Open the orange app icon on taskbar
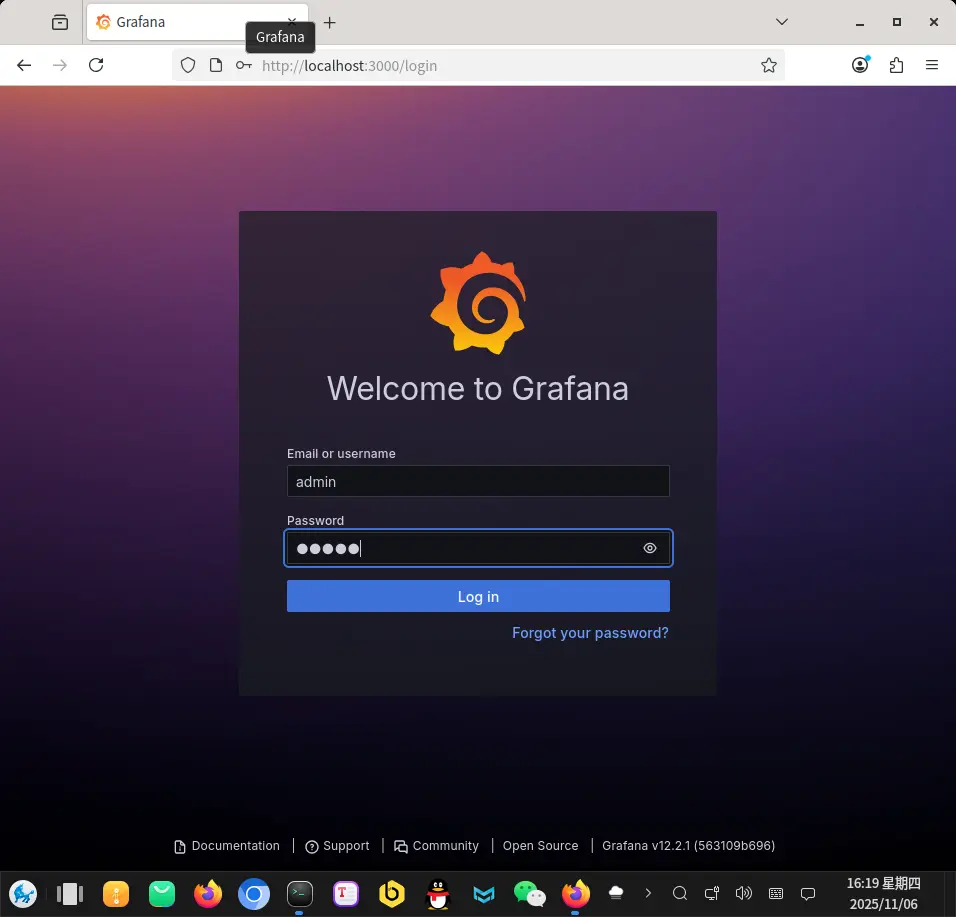956x917 pixels. [x=116, y=894]
